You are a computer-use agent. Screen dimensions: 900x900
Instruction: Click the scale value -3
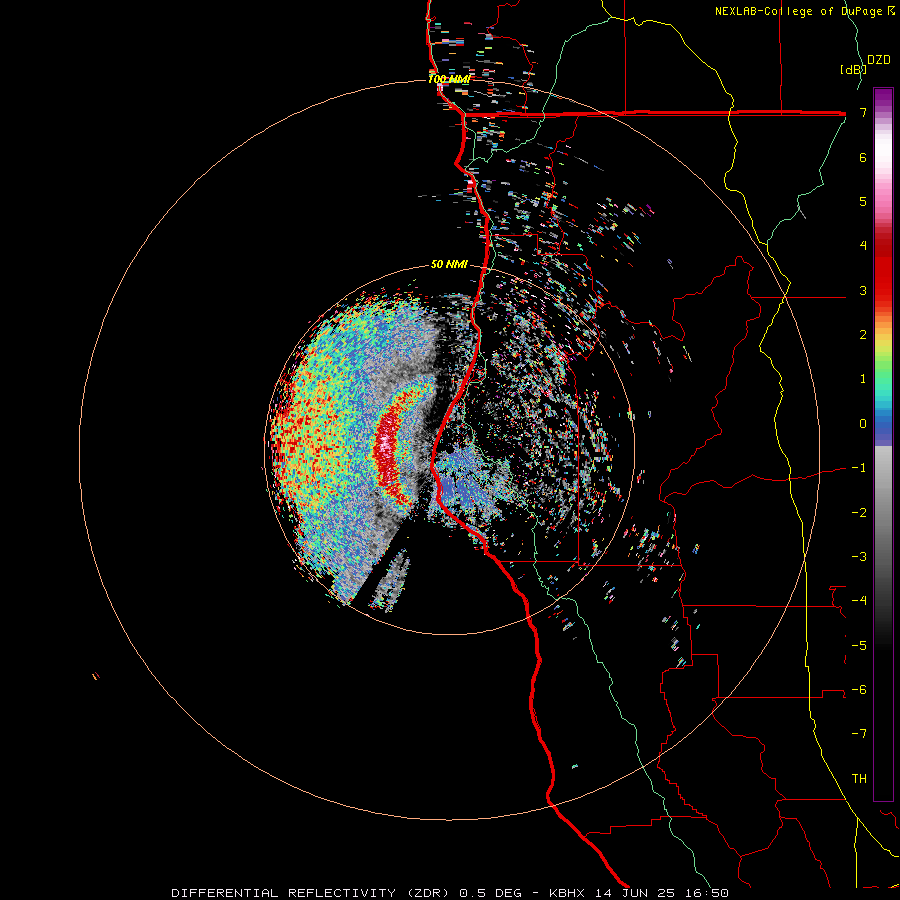859,557
